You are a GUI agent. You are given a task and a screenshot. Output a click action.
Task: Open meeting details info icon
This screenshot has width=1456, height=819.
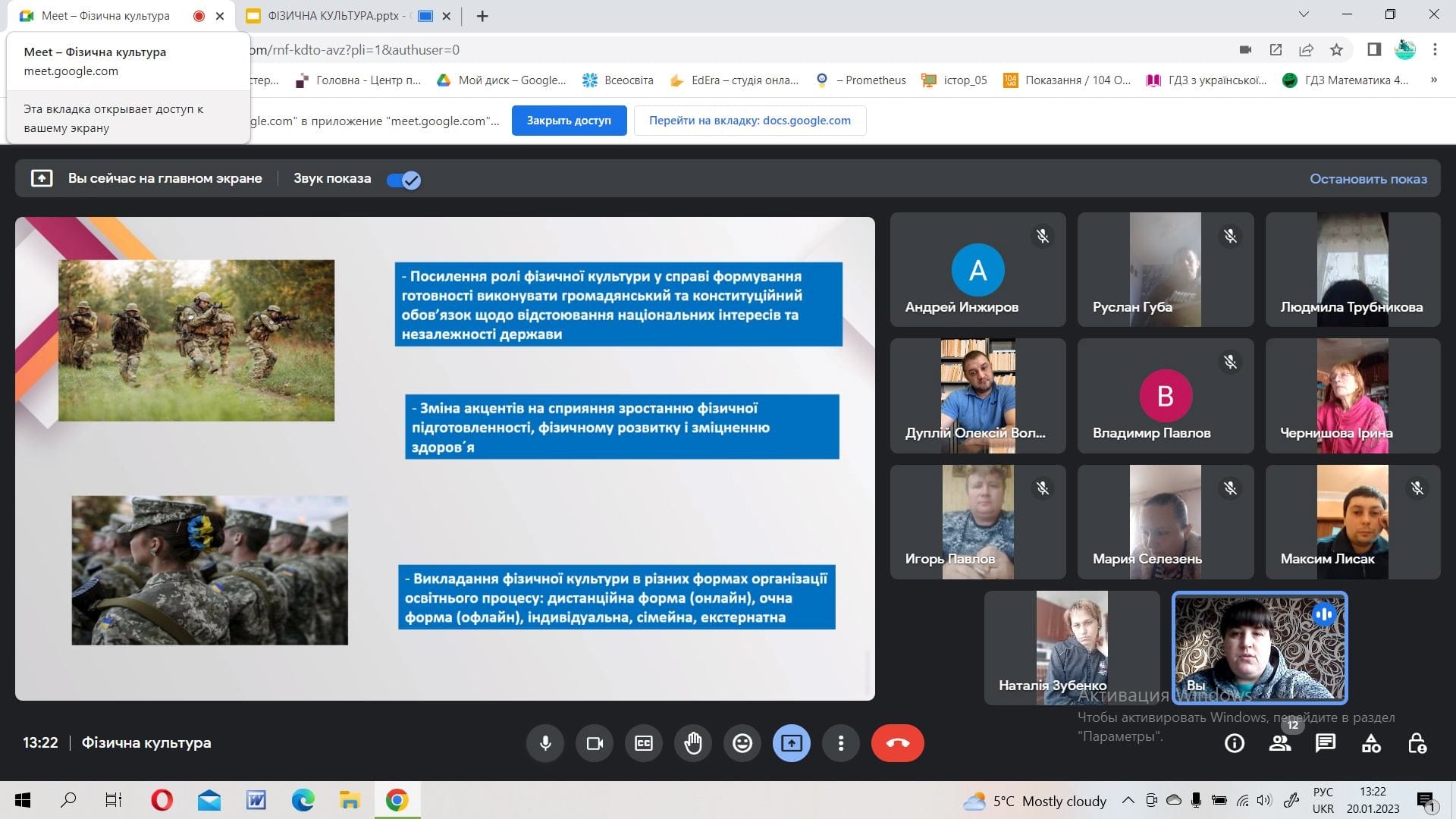(x=1235, y=743)
